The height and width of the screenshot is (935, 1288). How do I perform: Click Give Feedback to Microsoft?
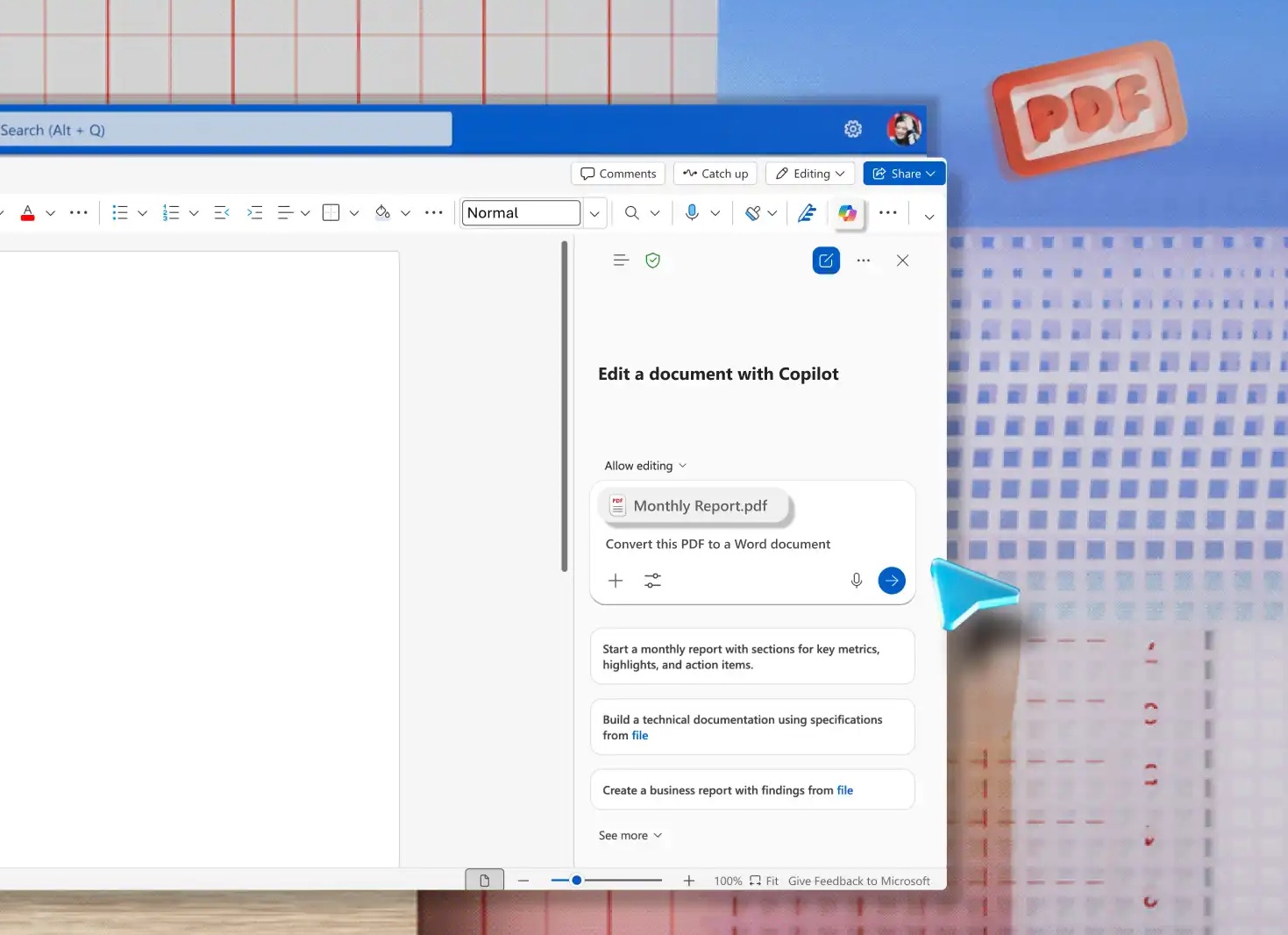[x=859, y=881]
